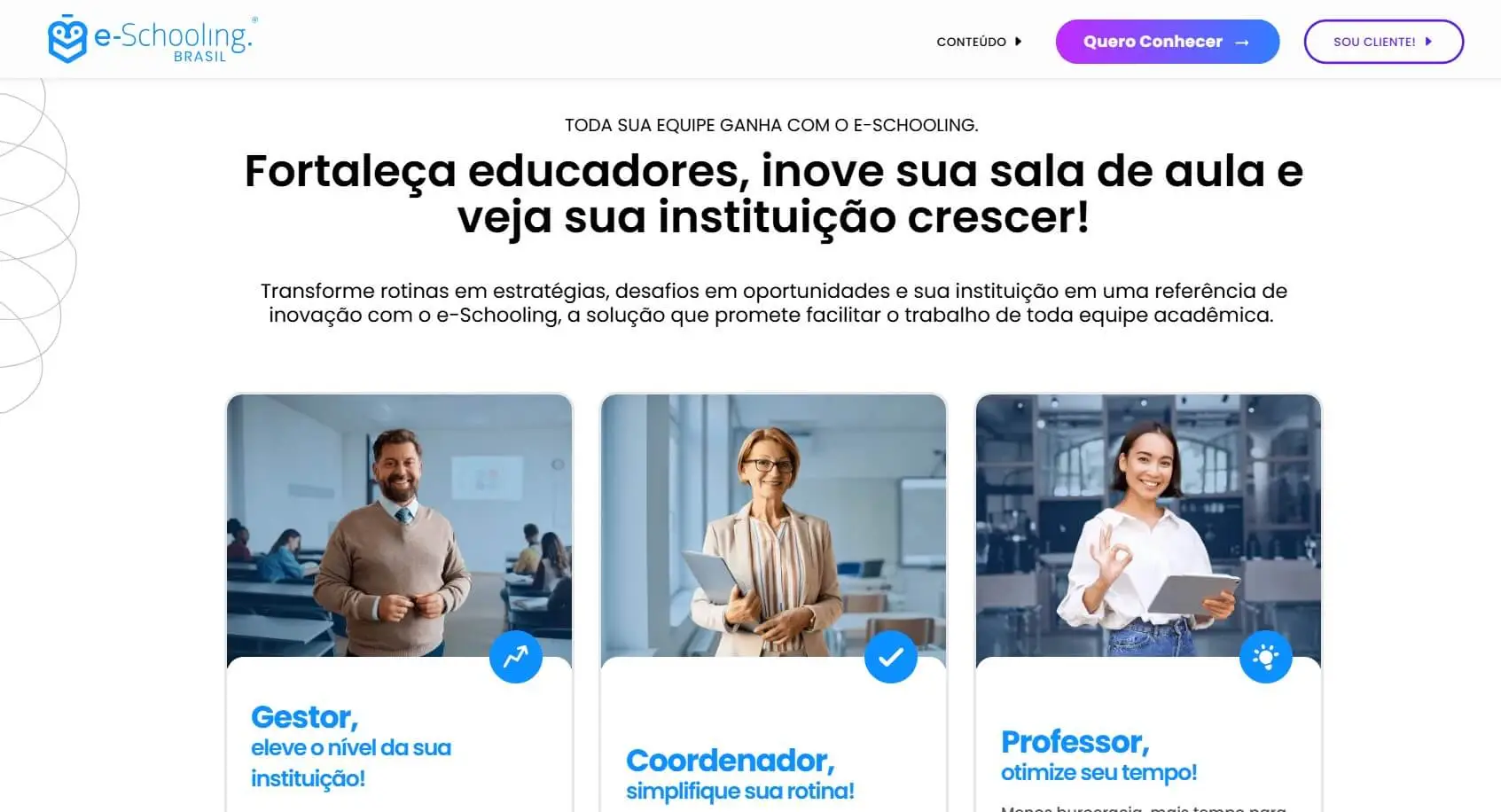Click the 'Coordenador,' heading link
Screen dimensions: 1501x812
(x=731, y=761)
